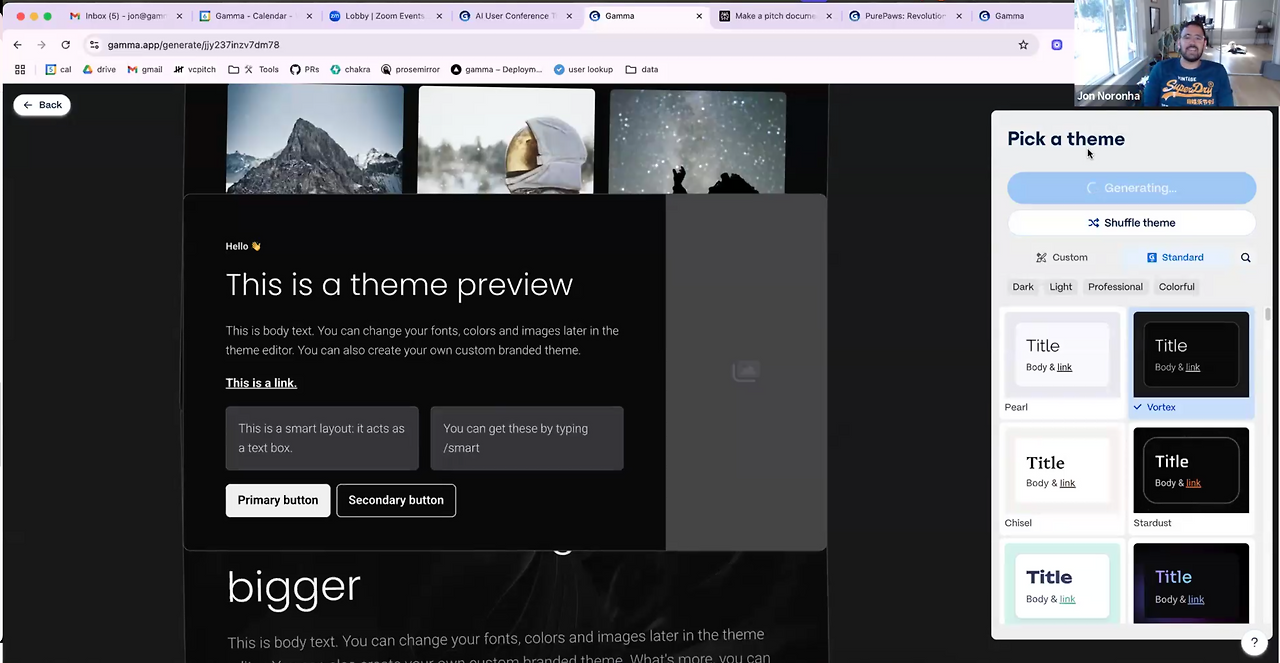Screen dimensions: 1280x663
Task: Open help with the question mark icon
Action: [1254, 643]
